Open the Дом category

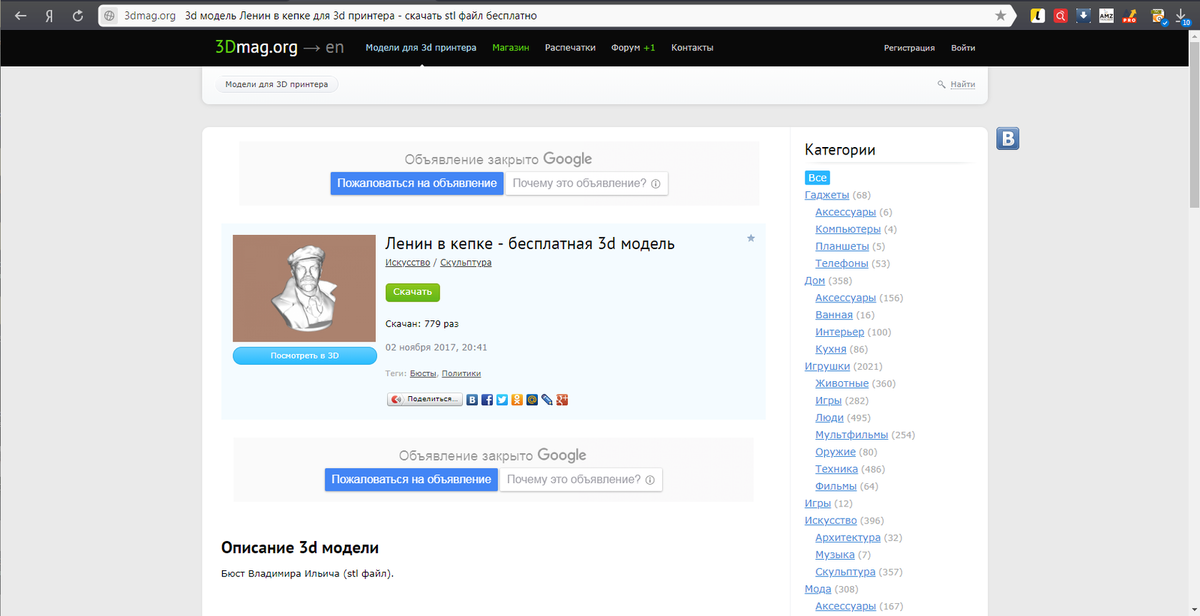tap(815, 281)
